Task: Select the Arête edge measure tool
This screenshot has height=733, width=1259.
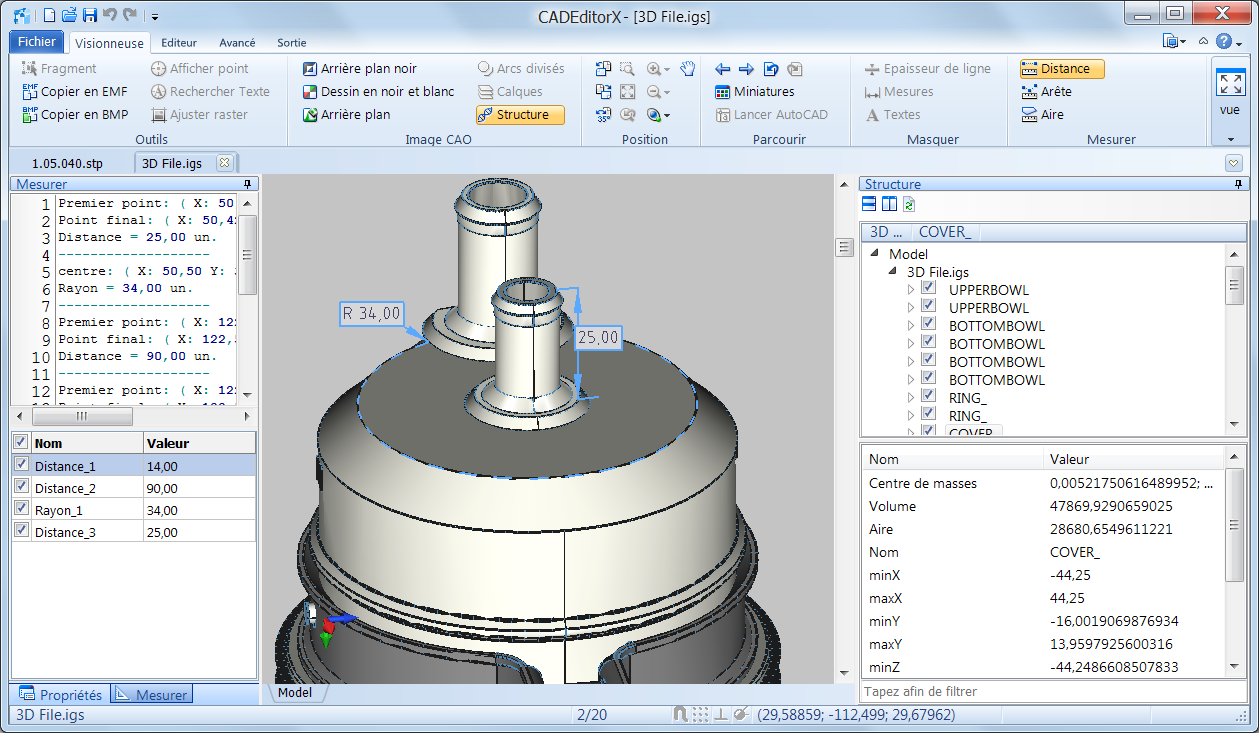Action: 1045,91
